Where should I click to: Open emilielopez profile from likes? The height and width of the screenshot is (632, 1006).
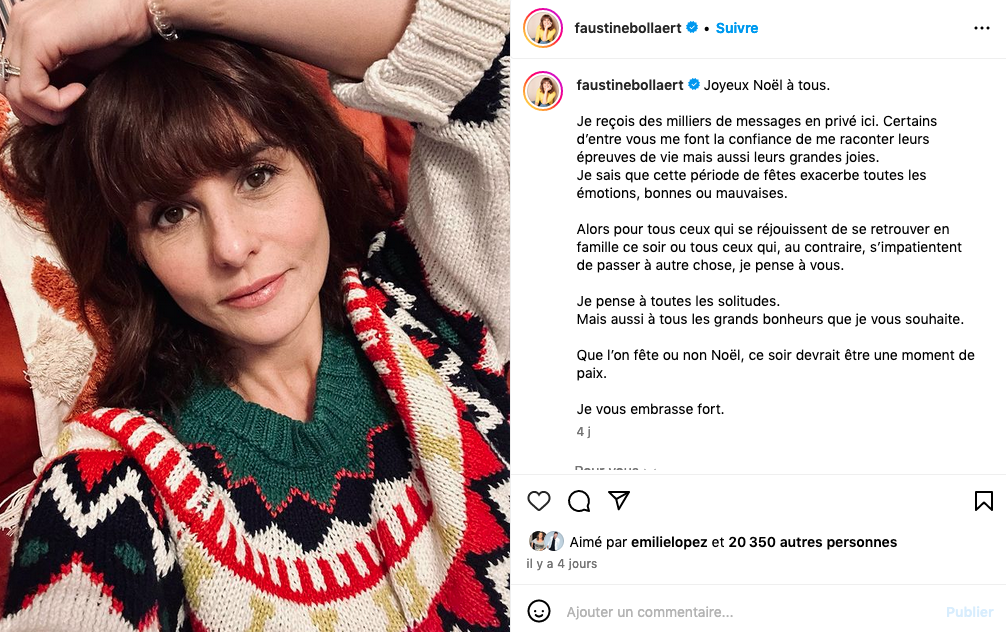pyautogui.click(x=669, y=542)
